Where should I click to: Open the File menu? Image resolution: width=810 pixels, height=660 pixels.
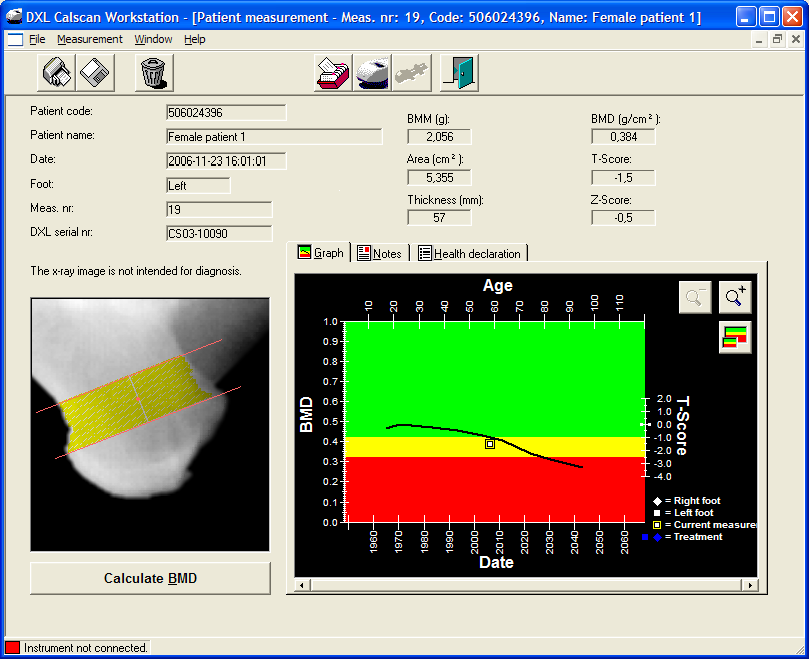pyautogui.click(x=37, y=39)
